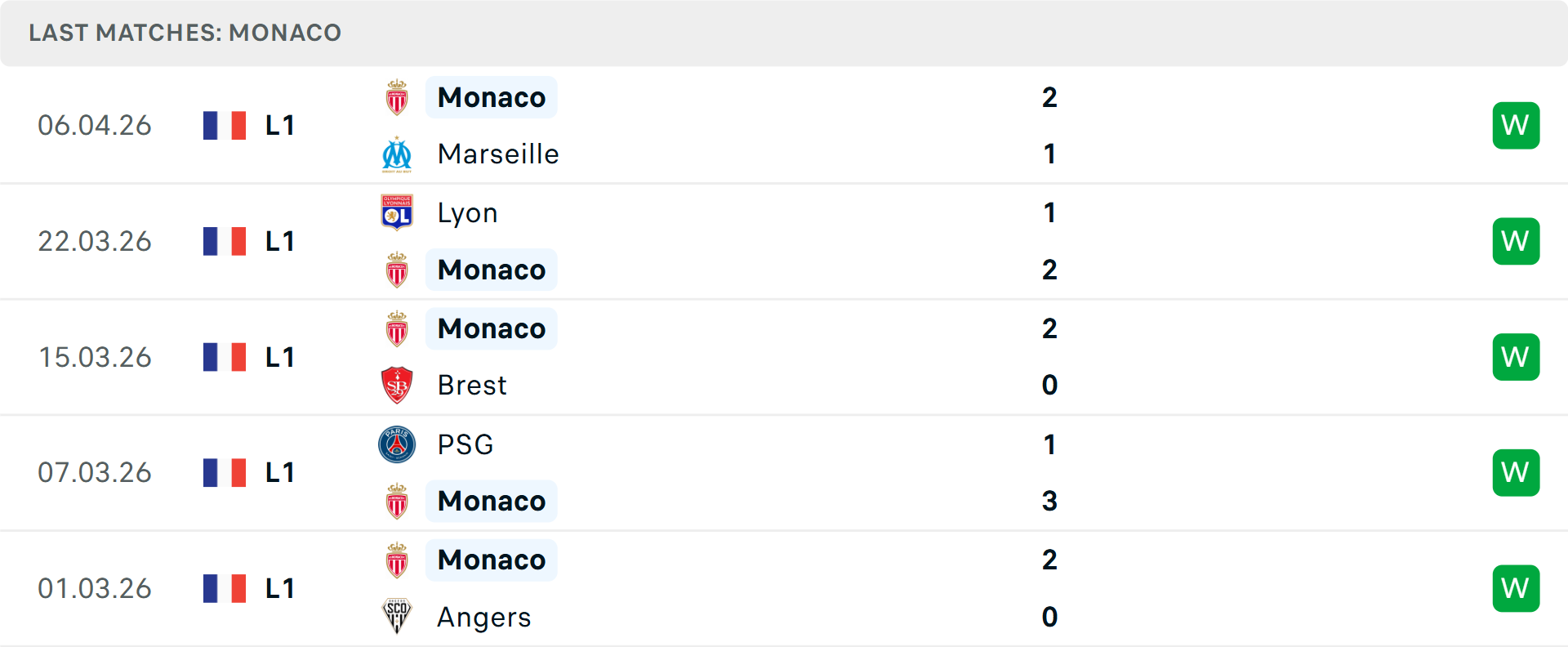Select highlighted Monaco name in Brest match

(492, 328)
